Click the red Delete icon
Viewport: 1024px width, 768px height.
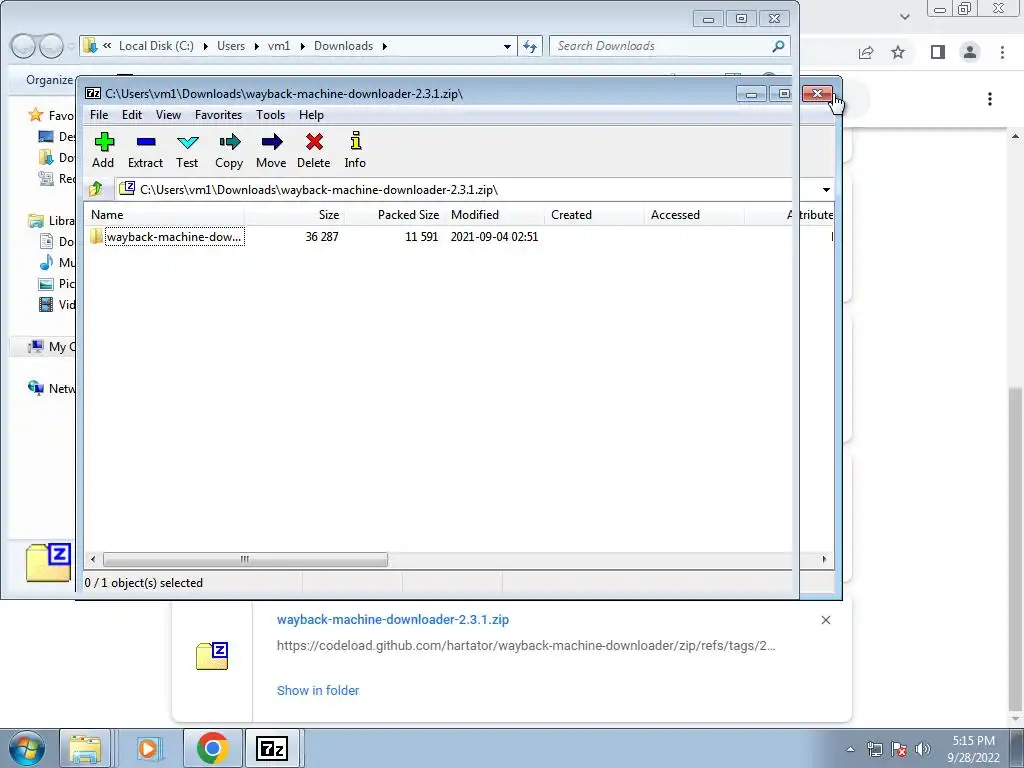point(313,150)
